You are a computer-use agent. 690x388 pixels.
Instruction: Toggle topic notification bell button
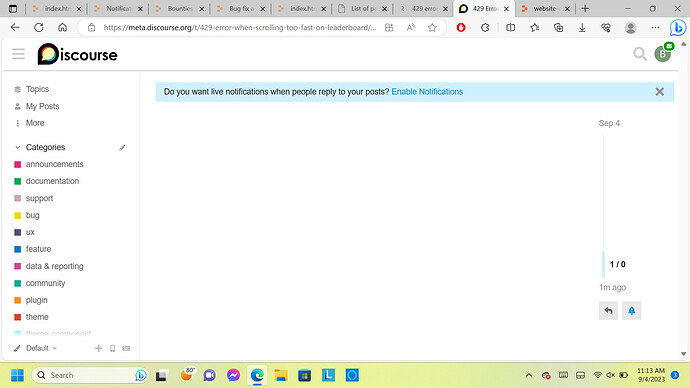pyautogui.click(x=631, y=311)
